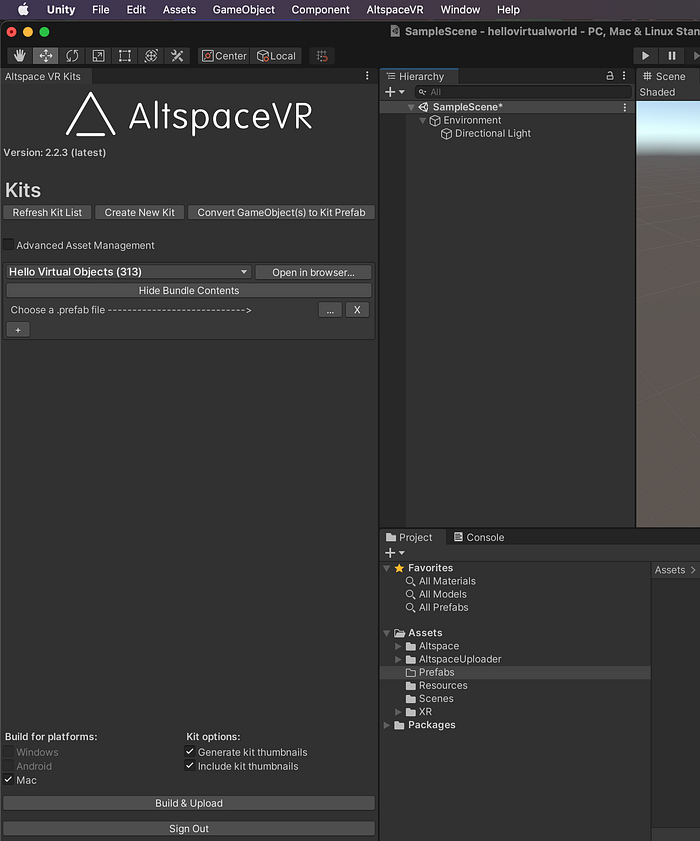Toggle the Windows platform checkbox

(9, 751)
